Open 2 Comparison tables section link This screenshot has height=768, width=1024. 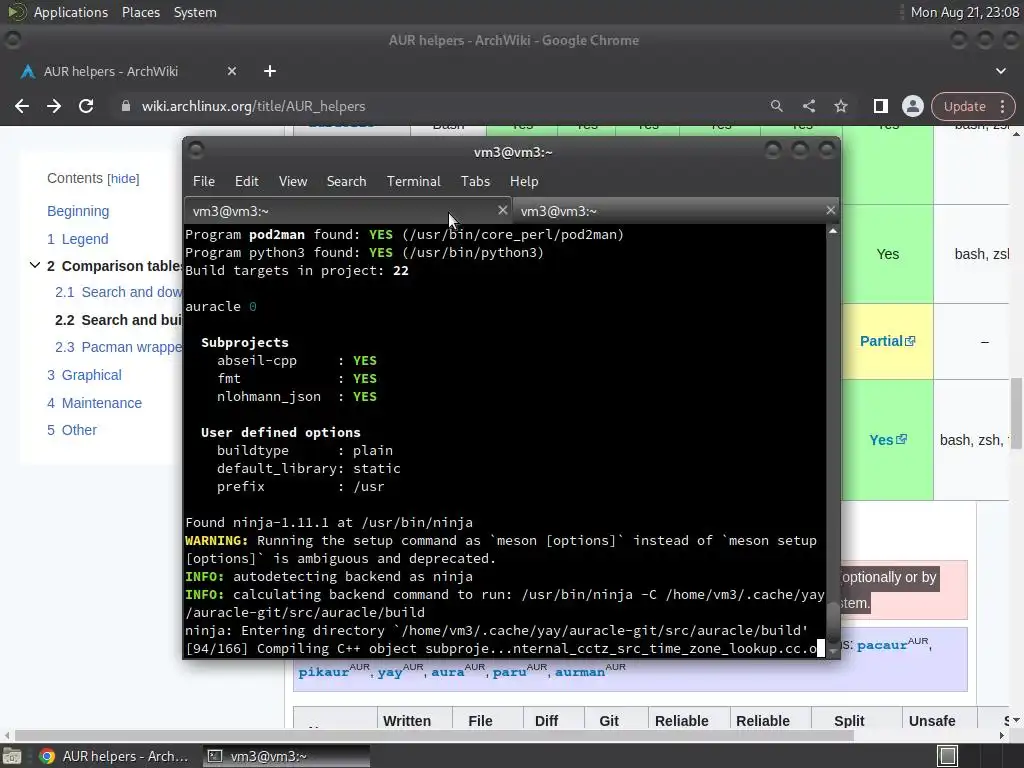click(114, 266)
